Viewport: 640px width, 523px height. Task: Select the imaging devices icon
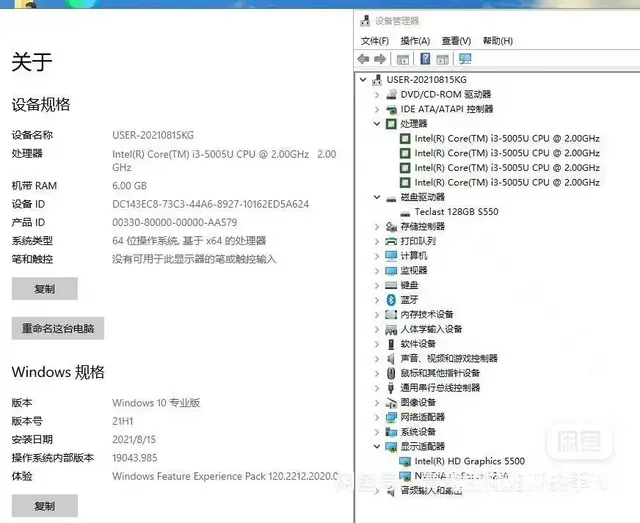[391, 403]
